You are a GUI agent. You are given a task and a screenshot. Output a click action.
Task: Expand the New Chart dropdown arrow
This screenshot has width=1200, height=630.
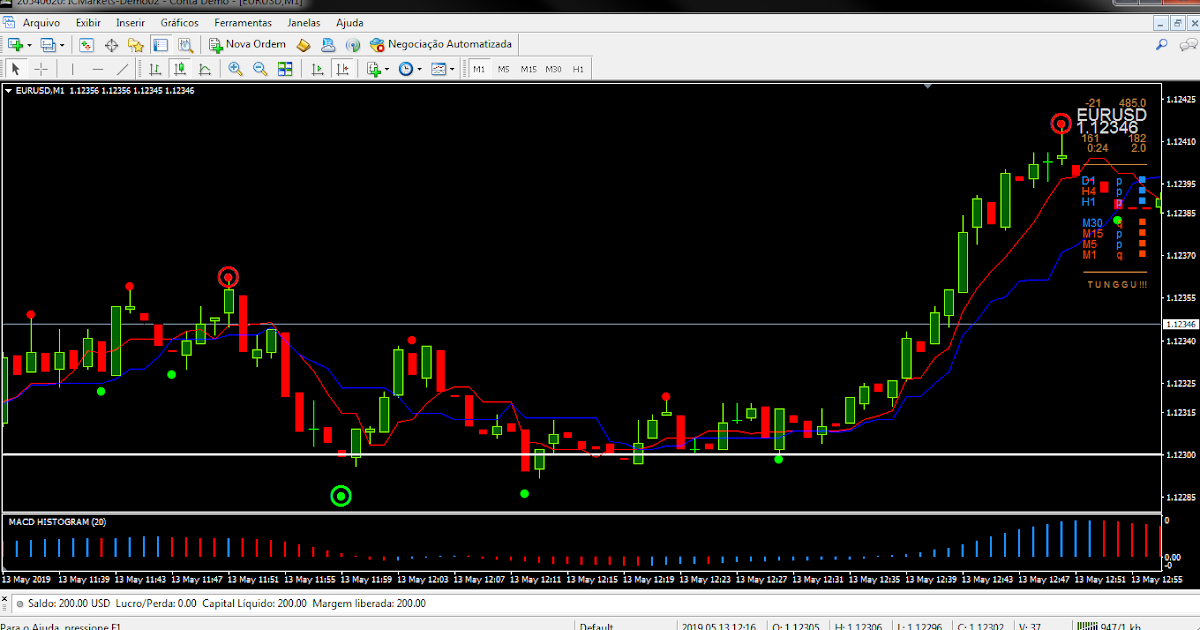click(x=30, y=46)
